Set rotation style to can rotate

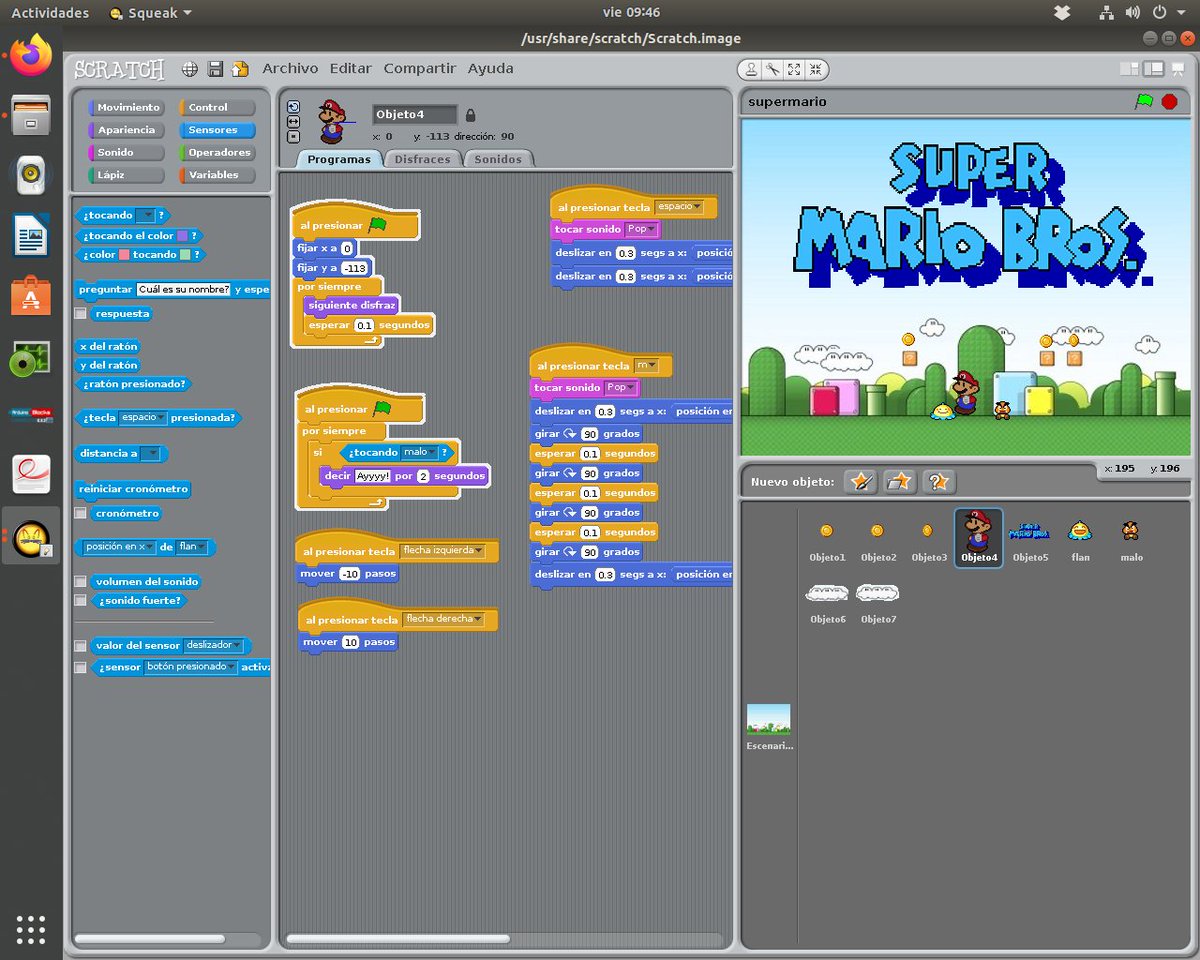click(293, 107)
